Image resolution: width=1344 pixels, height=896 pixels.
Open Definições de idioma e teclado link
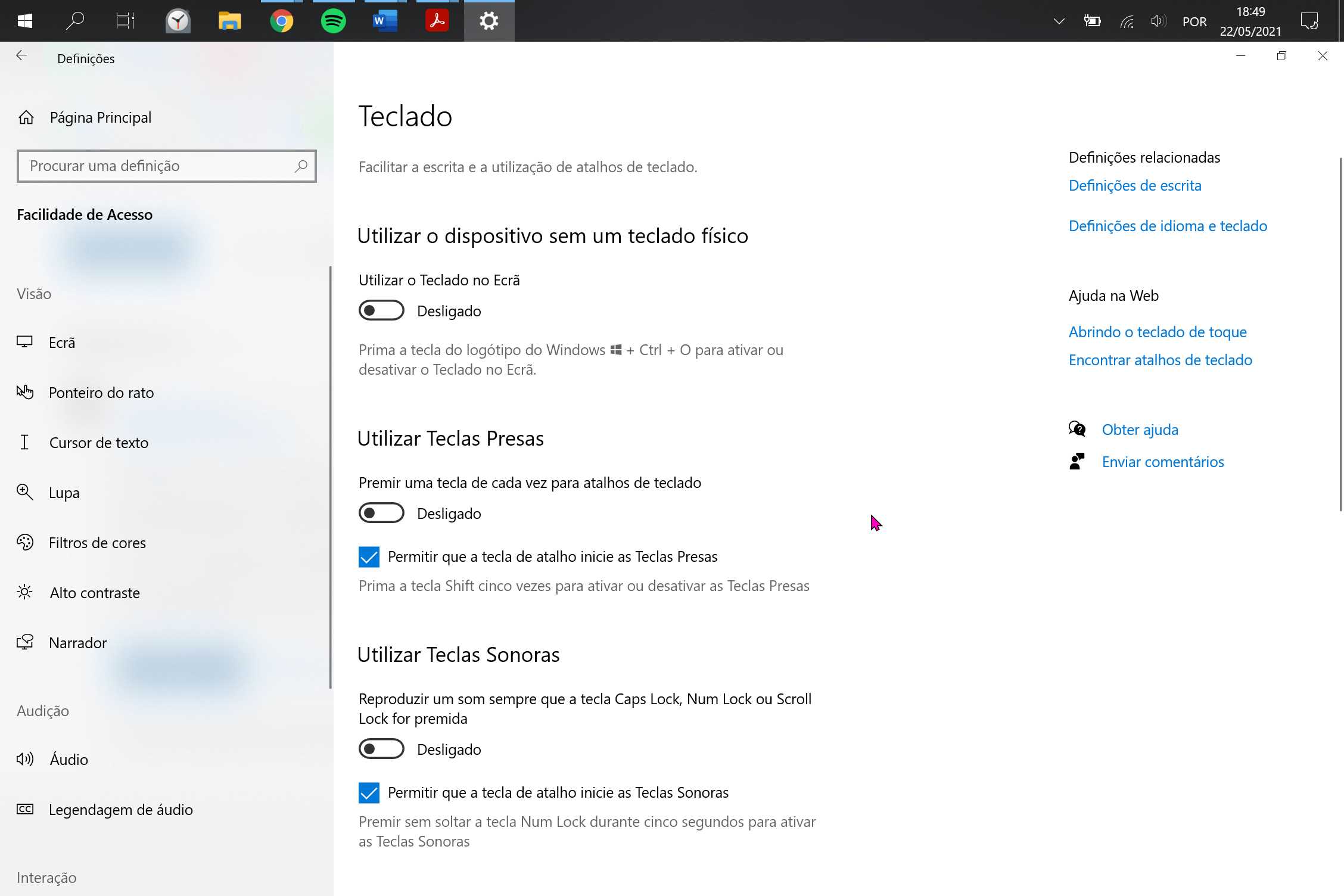click(x=1167, y=226)
